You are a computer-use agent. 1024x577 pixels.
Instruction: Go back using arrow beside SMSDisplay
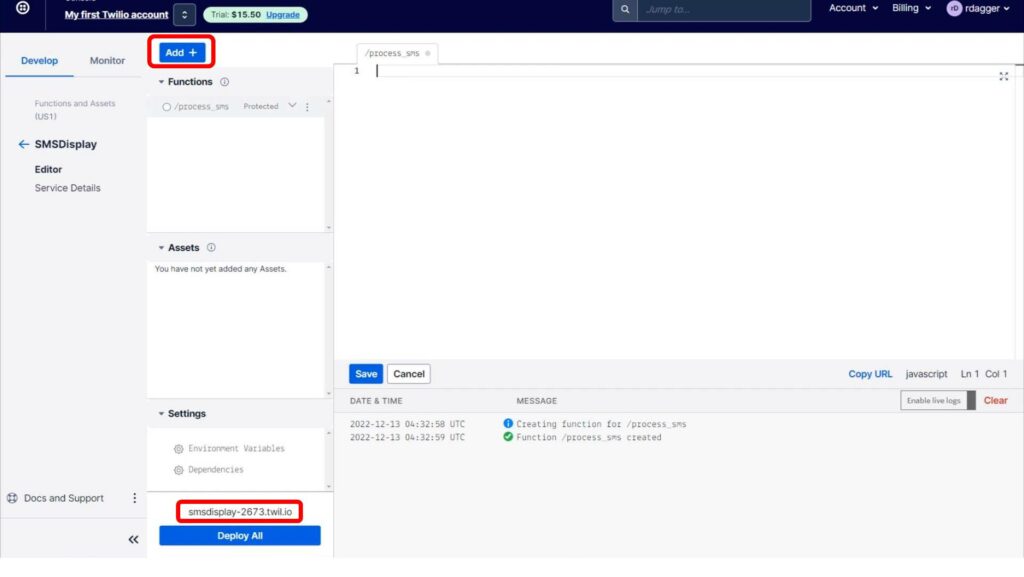coord(24,144)
